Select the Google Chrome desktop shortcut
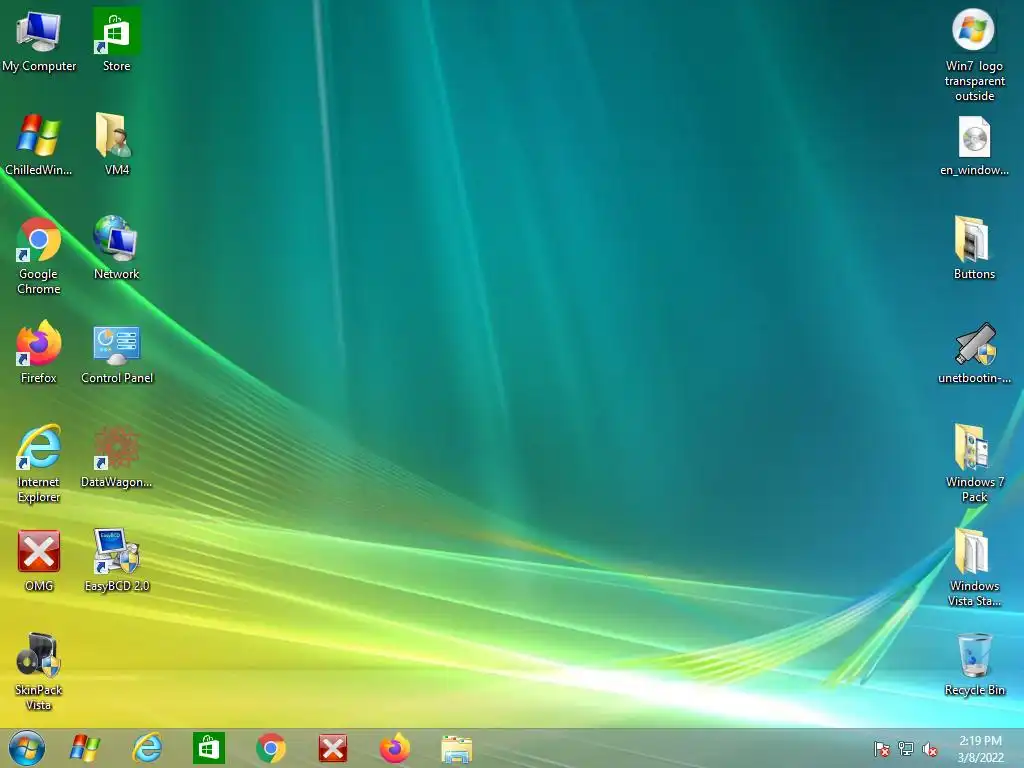The image size is (1024, 768). [x=39, y=256]
